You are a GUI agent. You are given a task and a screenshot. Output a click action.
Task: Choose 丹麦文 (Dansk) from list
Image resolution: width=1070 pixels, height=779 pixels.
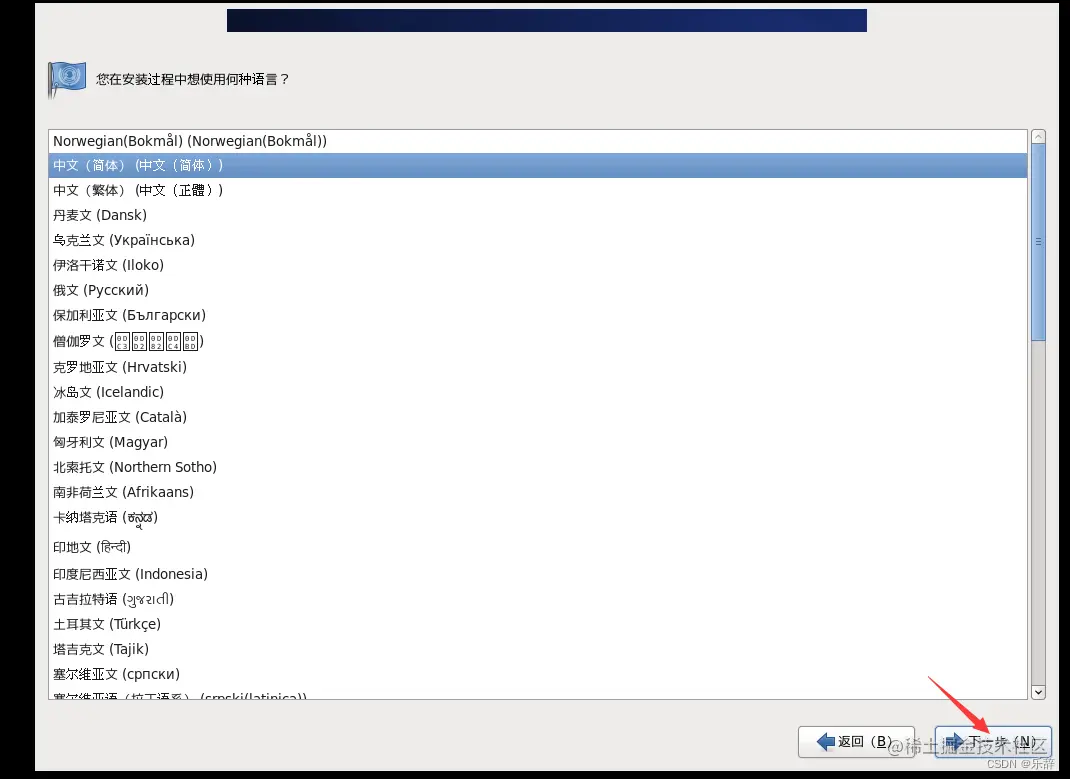(538, 216)
